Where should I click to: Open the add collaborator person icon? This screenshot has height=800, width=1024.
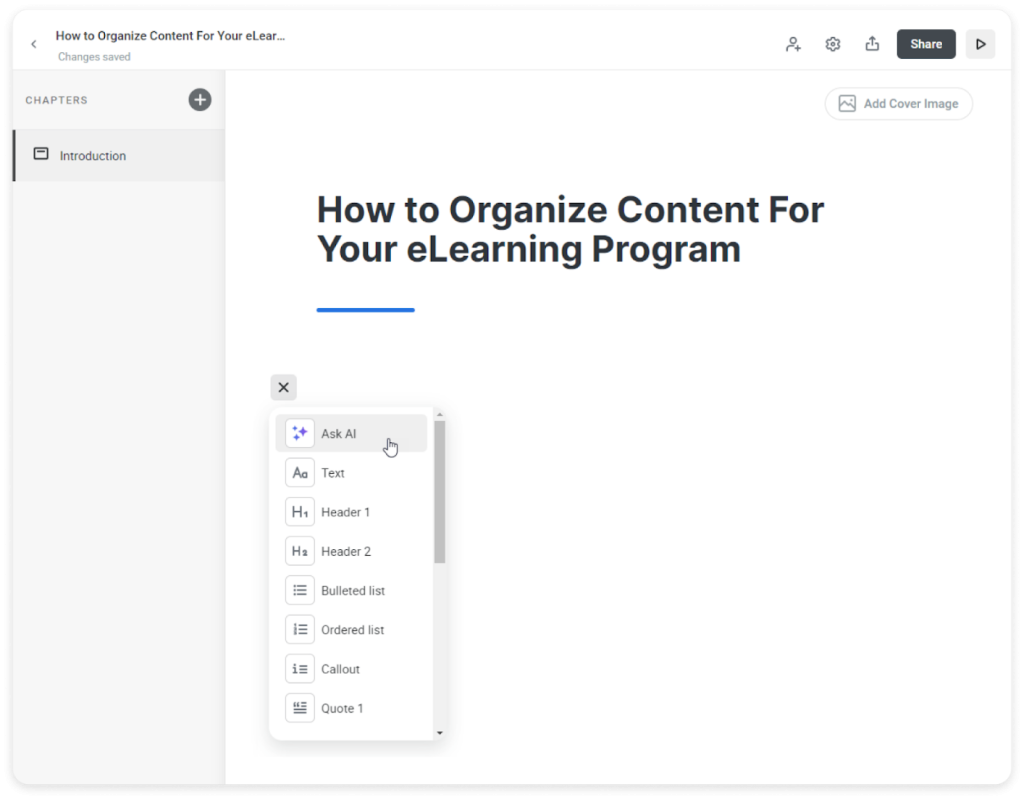793,44
